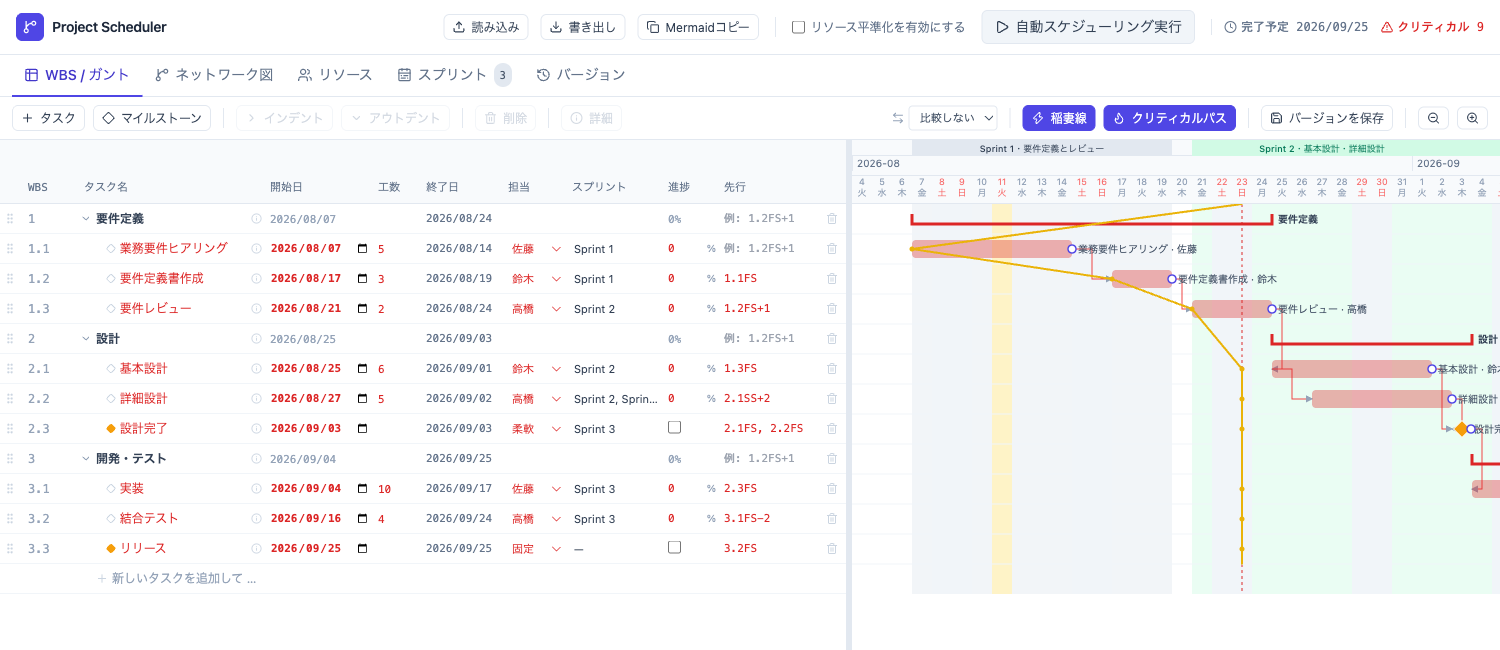Switch to the リソース tab
Image resolution: width=1500 pixels, height=650 pixels.
pyautogui.click(x=335, y=75)
